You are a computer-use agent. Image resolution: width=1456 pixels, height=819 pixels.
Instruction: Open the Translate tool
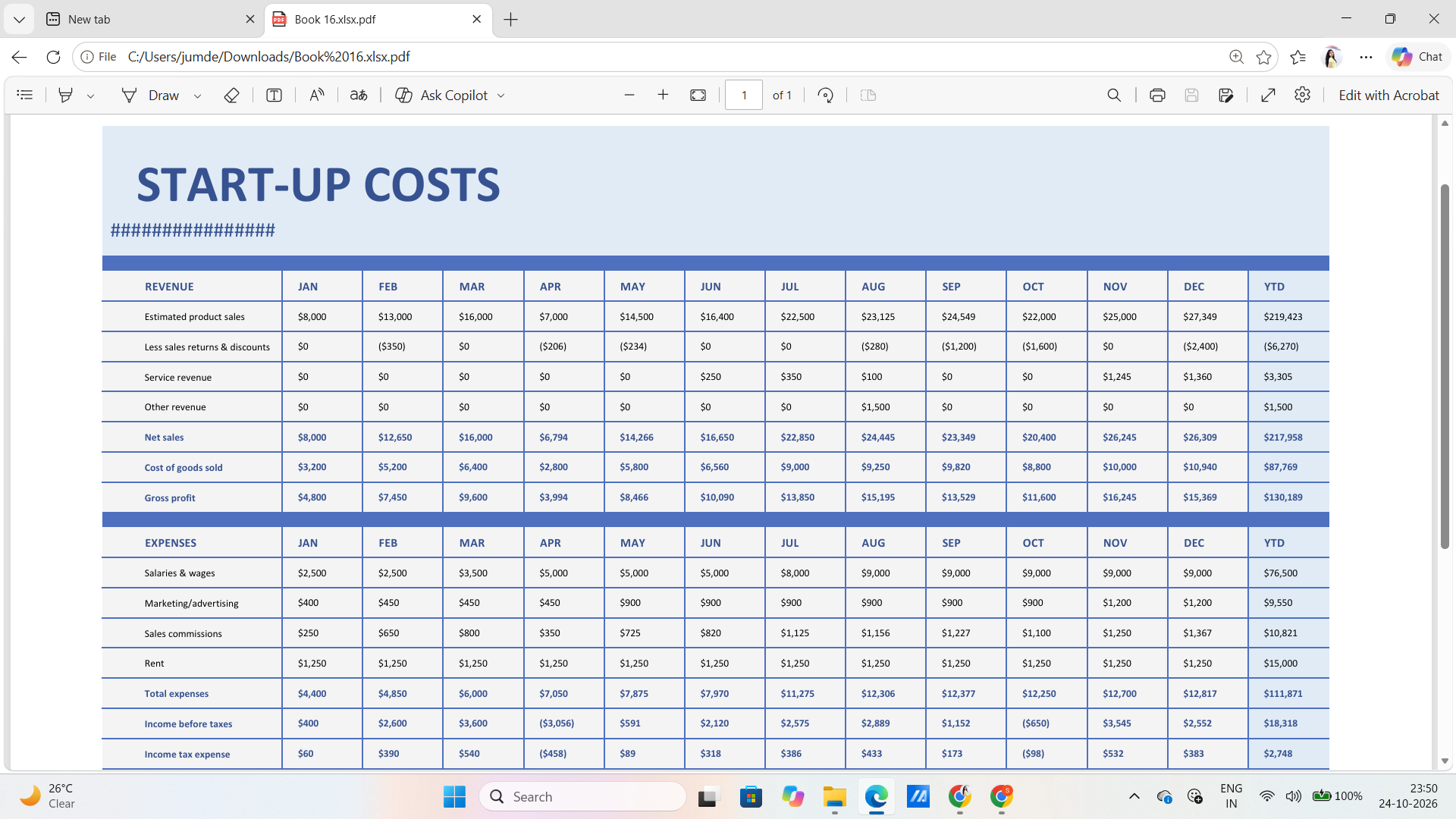(359, 95)
